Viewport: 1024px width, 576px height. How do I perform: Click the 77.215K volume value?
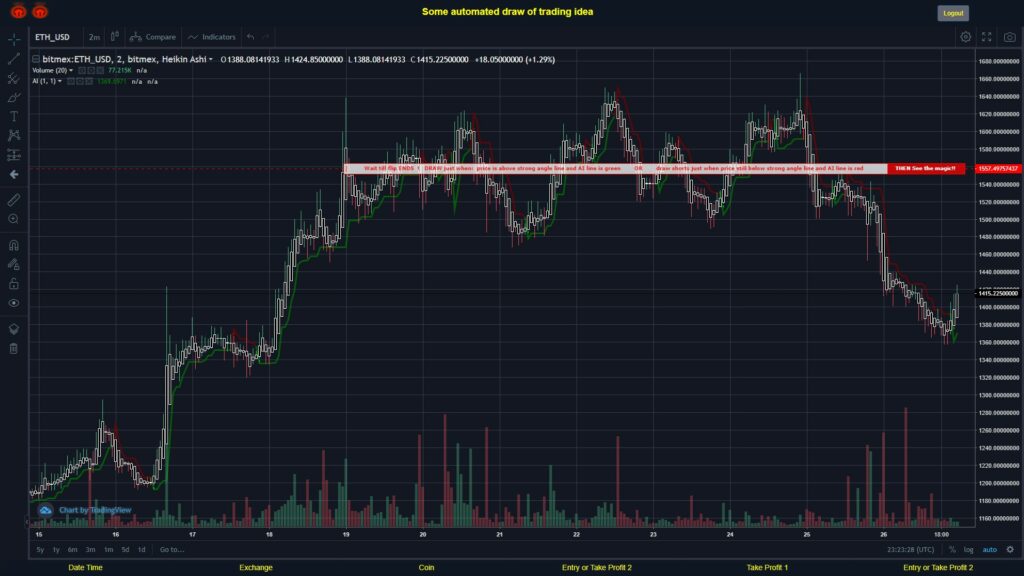120,71
